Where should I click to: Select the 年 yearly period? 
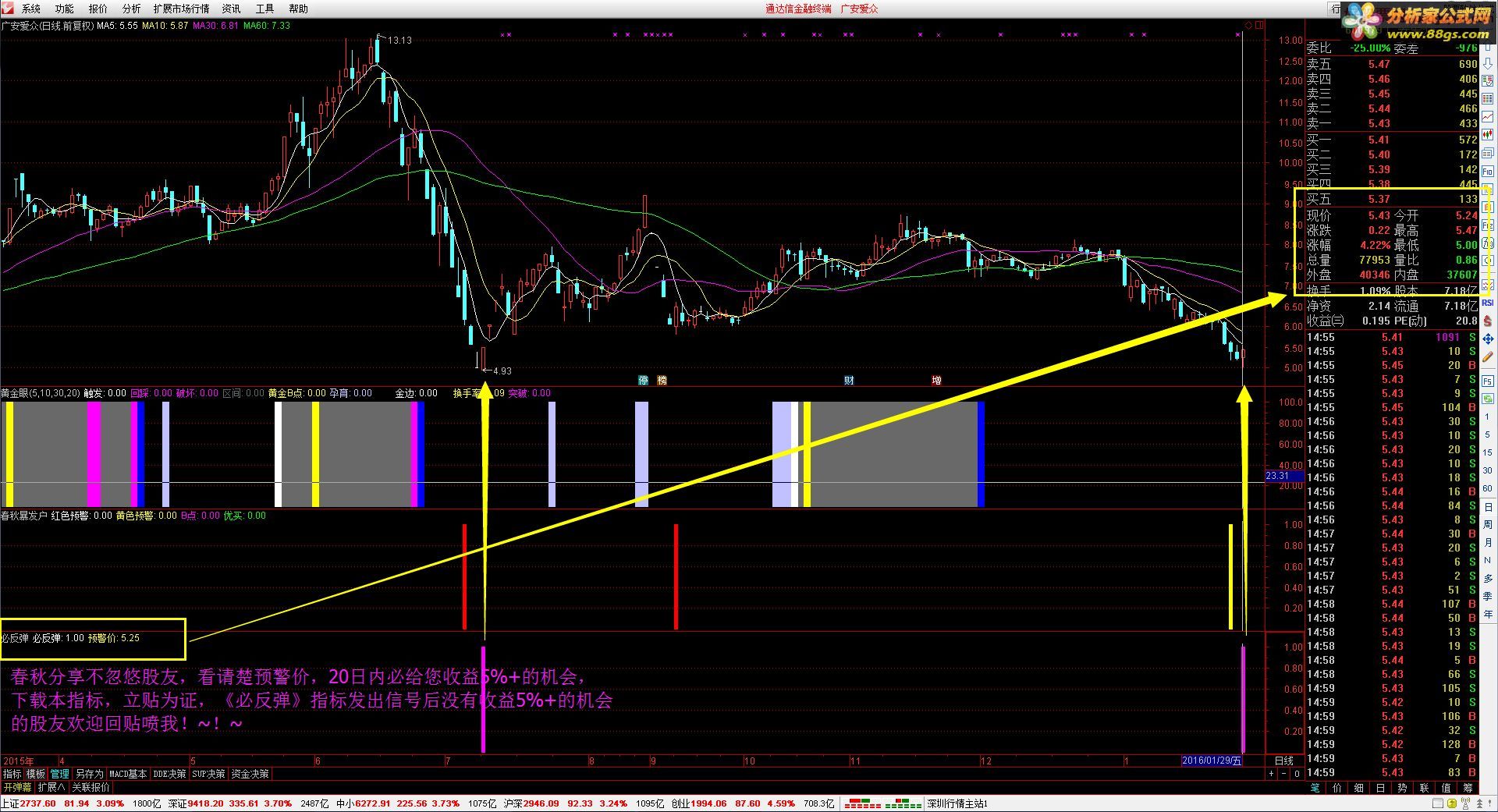[x=1488, y=613]
